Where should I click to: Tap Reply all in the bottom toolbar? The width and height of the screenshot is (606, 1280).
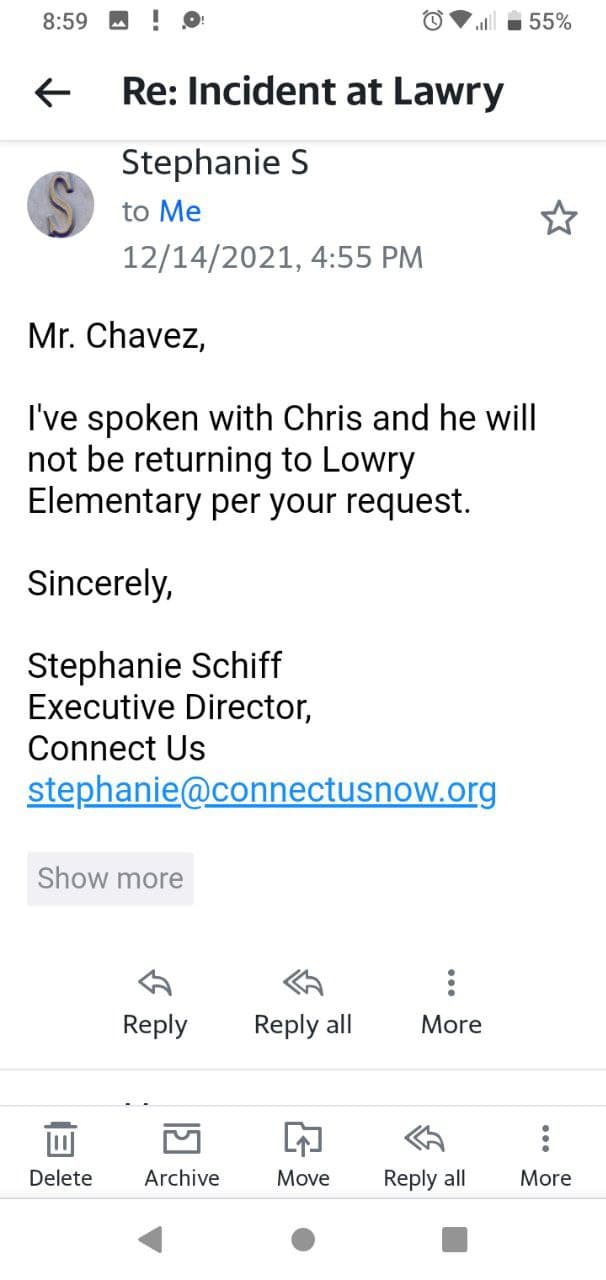[x=424, y=1139]
